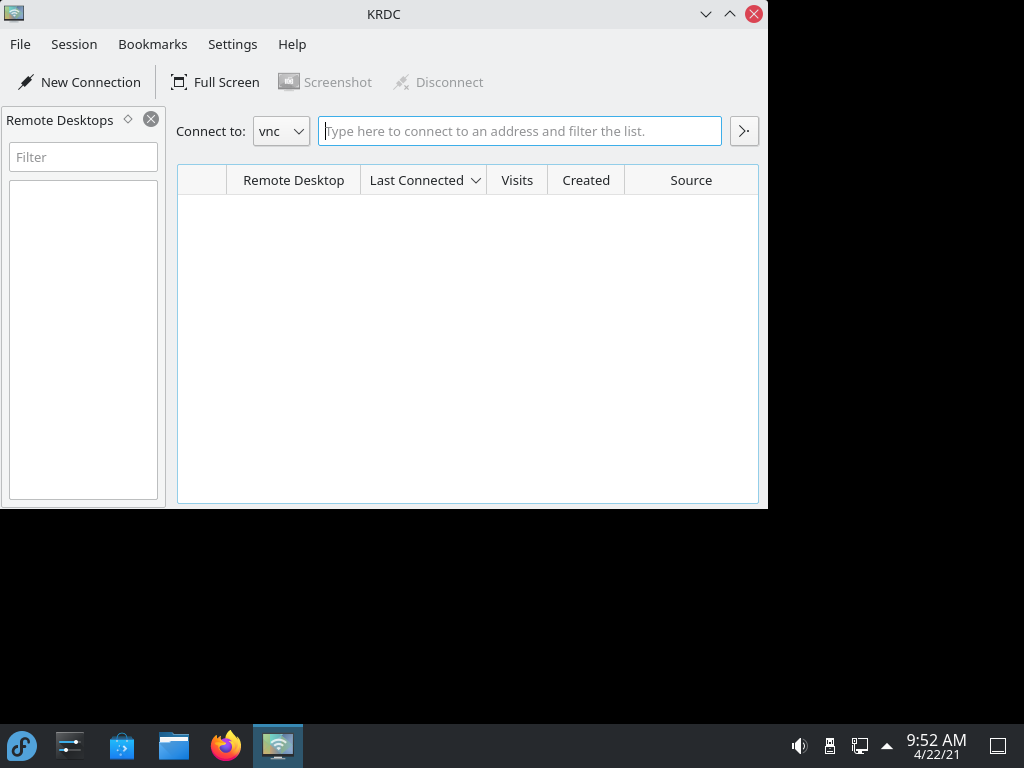Open the Bookmarks menu
Image resolution: width=1024 pixels, height=768 pixels.
click(153, 44)
